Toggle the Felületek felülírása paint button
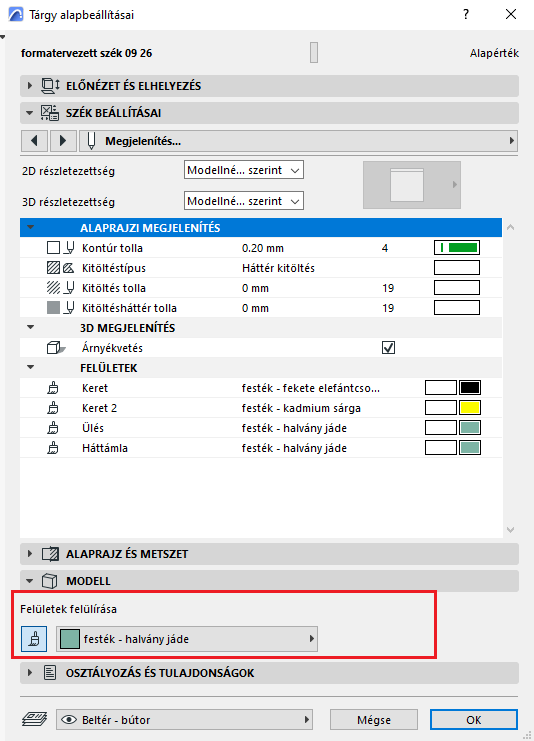Screen dimensions: 534x741 tap(34, 639)
